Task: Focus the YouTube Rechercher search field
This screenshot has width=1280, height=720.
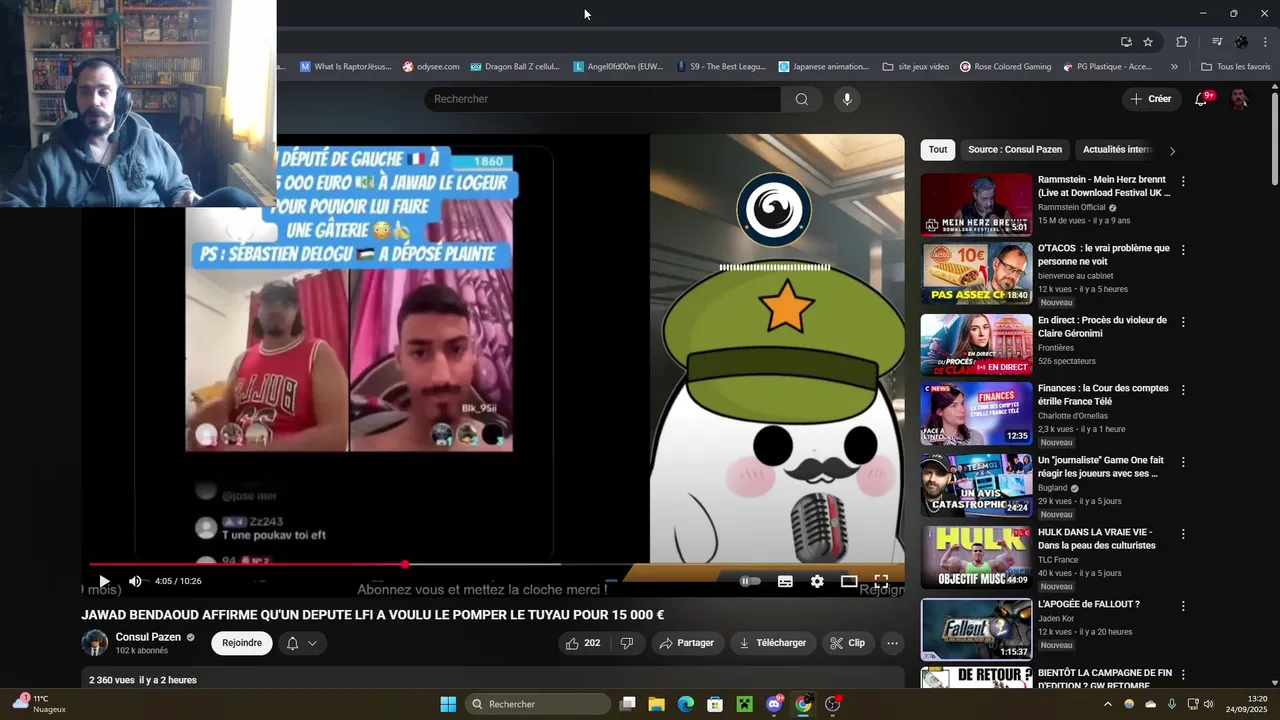Action: point(603,99)
